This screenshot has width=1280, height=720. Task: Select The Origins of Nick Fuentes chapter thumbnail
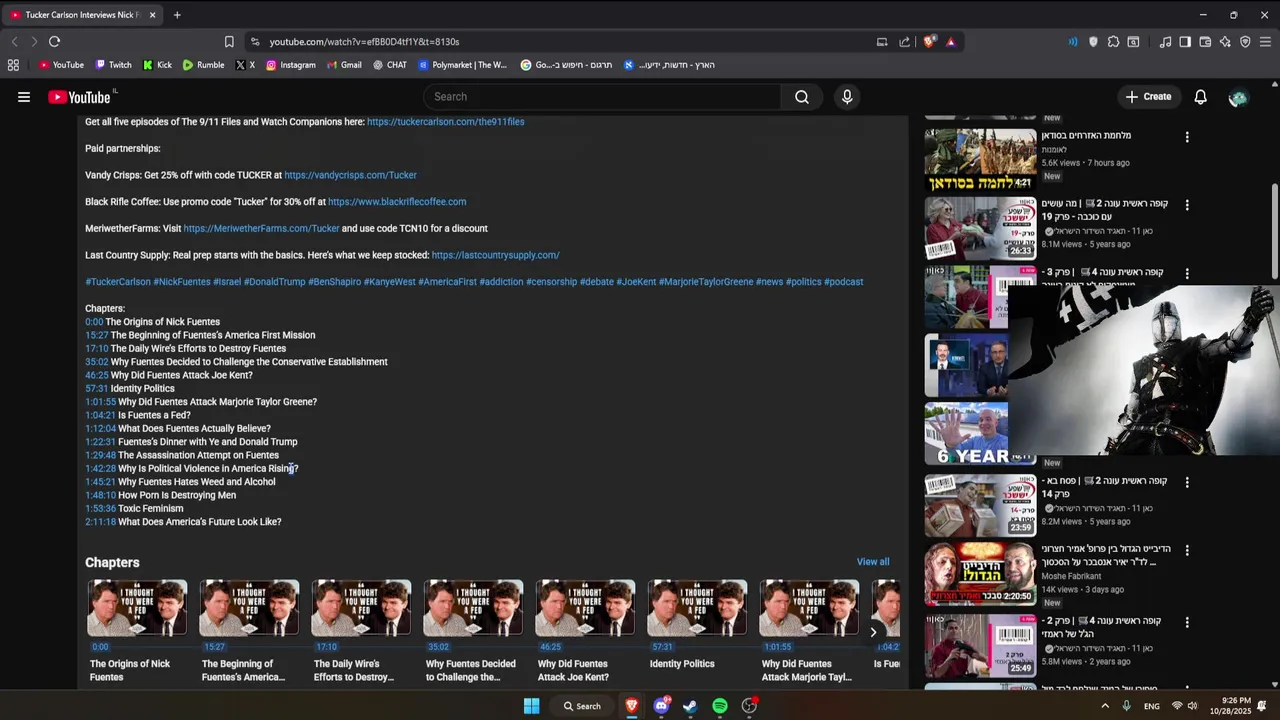[137, 608]
